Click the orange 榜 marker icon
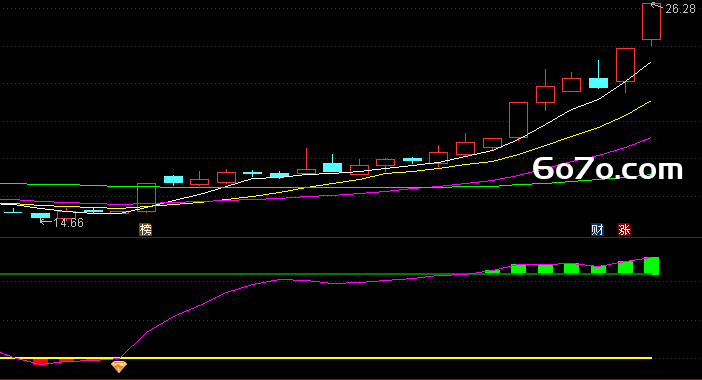This screenshot has width=702, height=380. (146, 230)
